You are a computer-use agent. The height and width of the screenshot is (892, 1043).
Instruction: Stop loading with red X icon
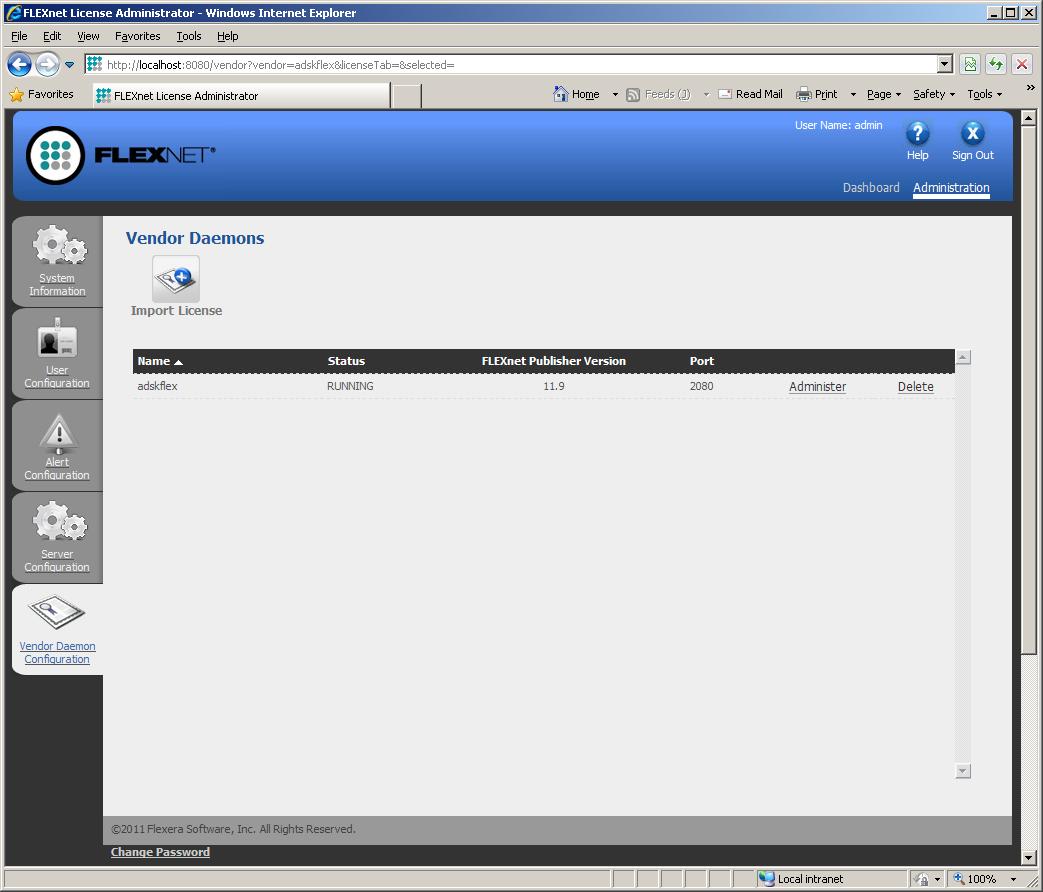coord(1022,65)
